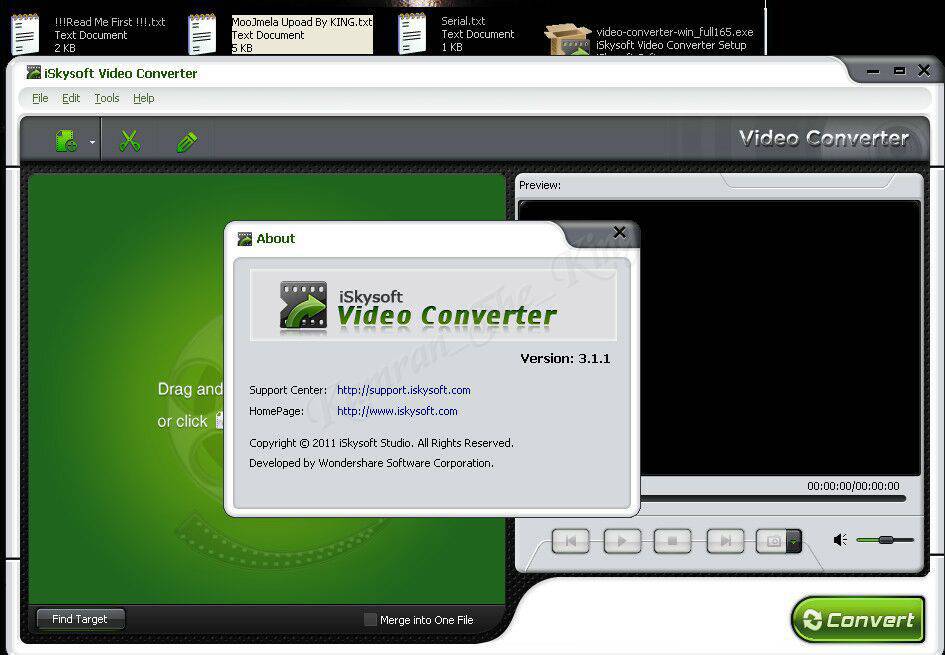
Task: Minimize the iSkysoft Video Converter window
Action: 873,71
